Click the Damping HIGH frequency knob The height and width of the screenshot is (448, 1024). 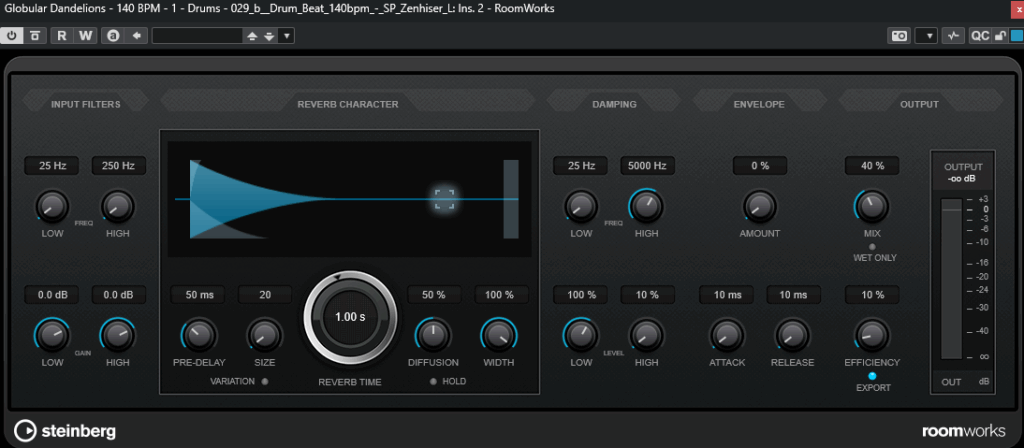coord(647,207)
